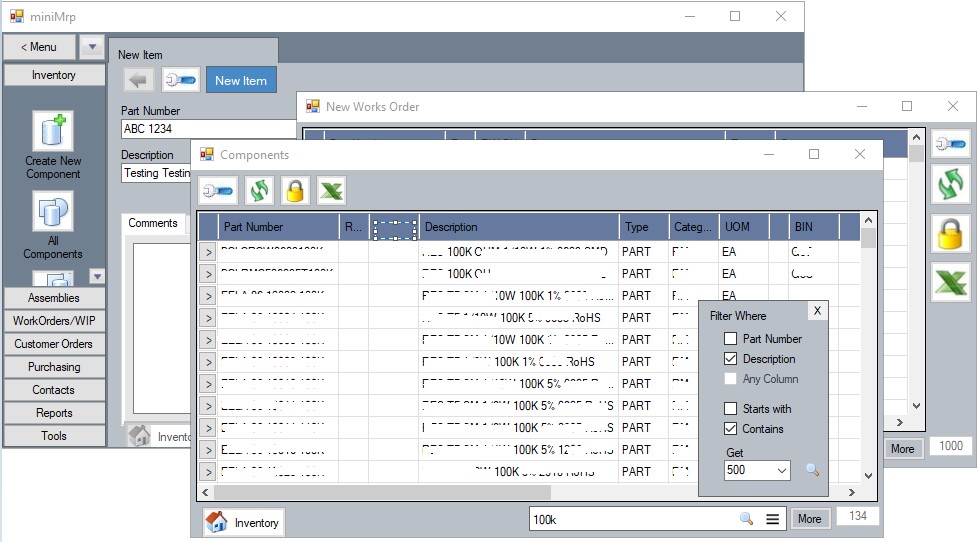Uncheck the Description filter checkbox
The height and width of the screenshot is (542, 978).
[x=732, y=359]
